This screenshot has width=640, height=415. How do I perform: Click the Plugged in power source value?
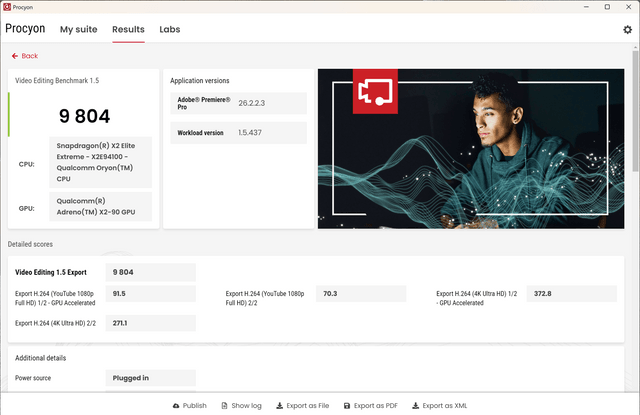pyautogui.click(x=151, y=378)
